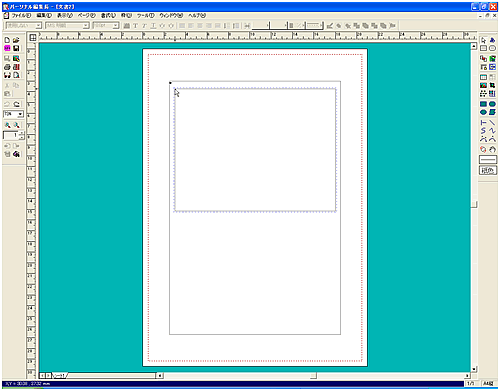The height and width of the screenshot is (389, 500).
Task: Select the filled ellipse shape tool
Action: click(x=483, y=112)
